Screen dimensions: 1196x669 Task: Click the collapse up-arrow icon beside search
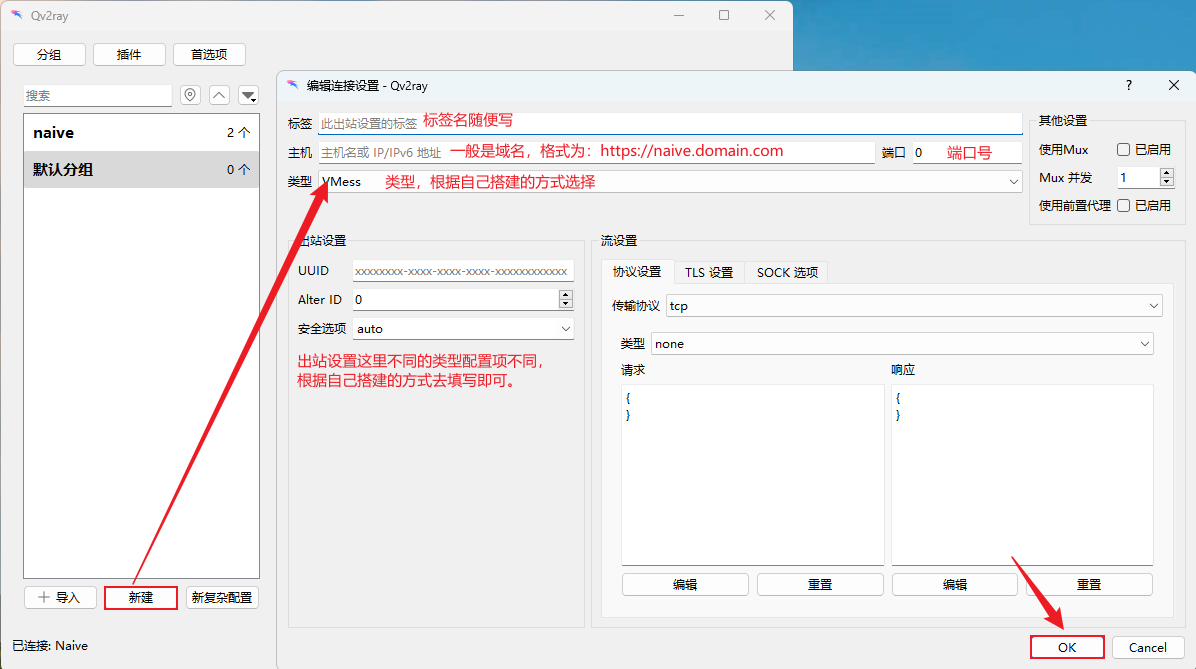219,95
